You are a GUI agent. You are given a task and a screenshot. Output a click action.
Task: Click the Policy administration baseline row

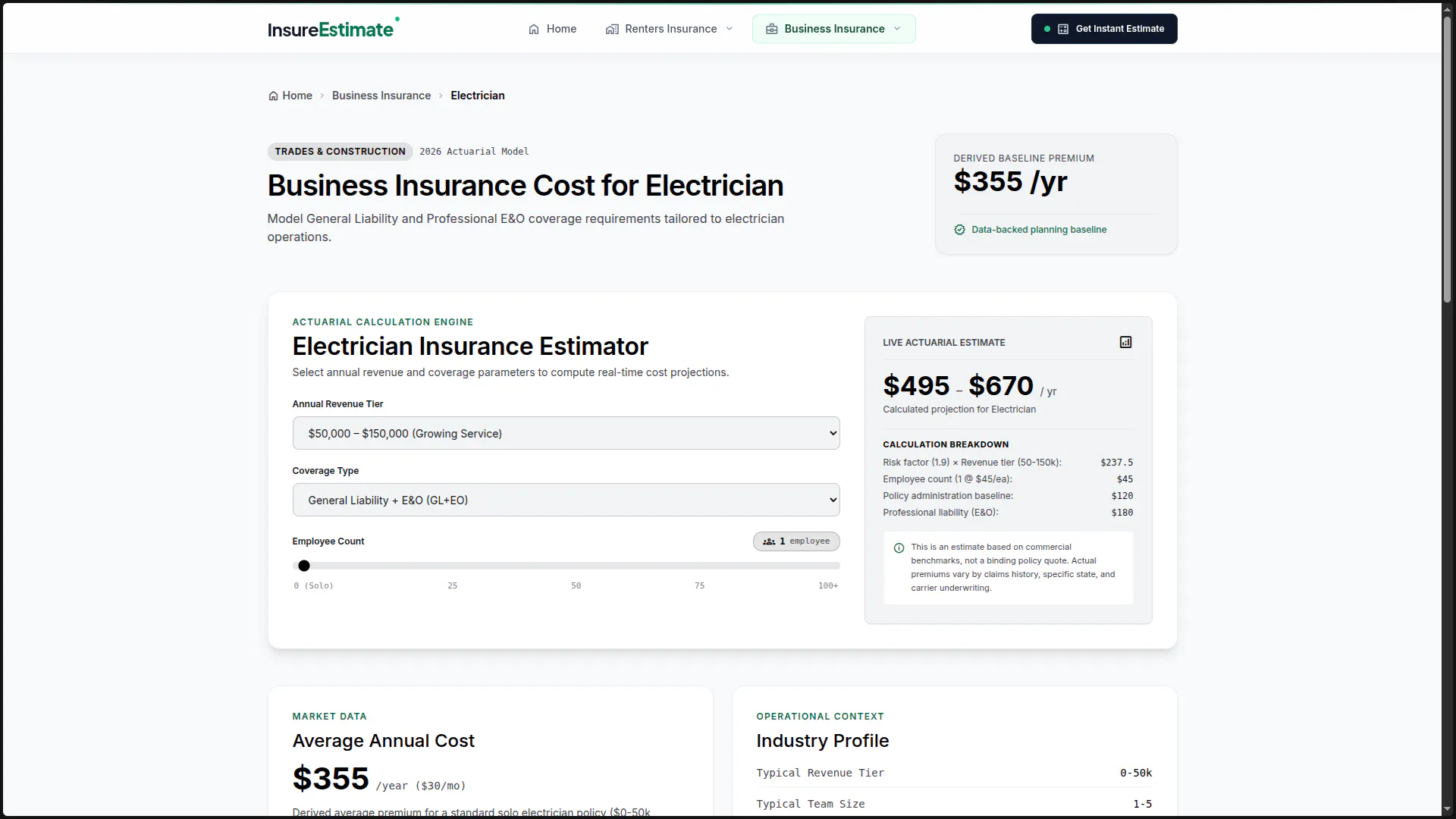tap(1008, 496)
